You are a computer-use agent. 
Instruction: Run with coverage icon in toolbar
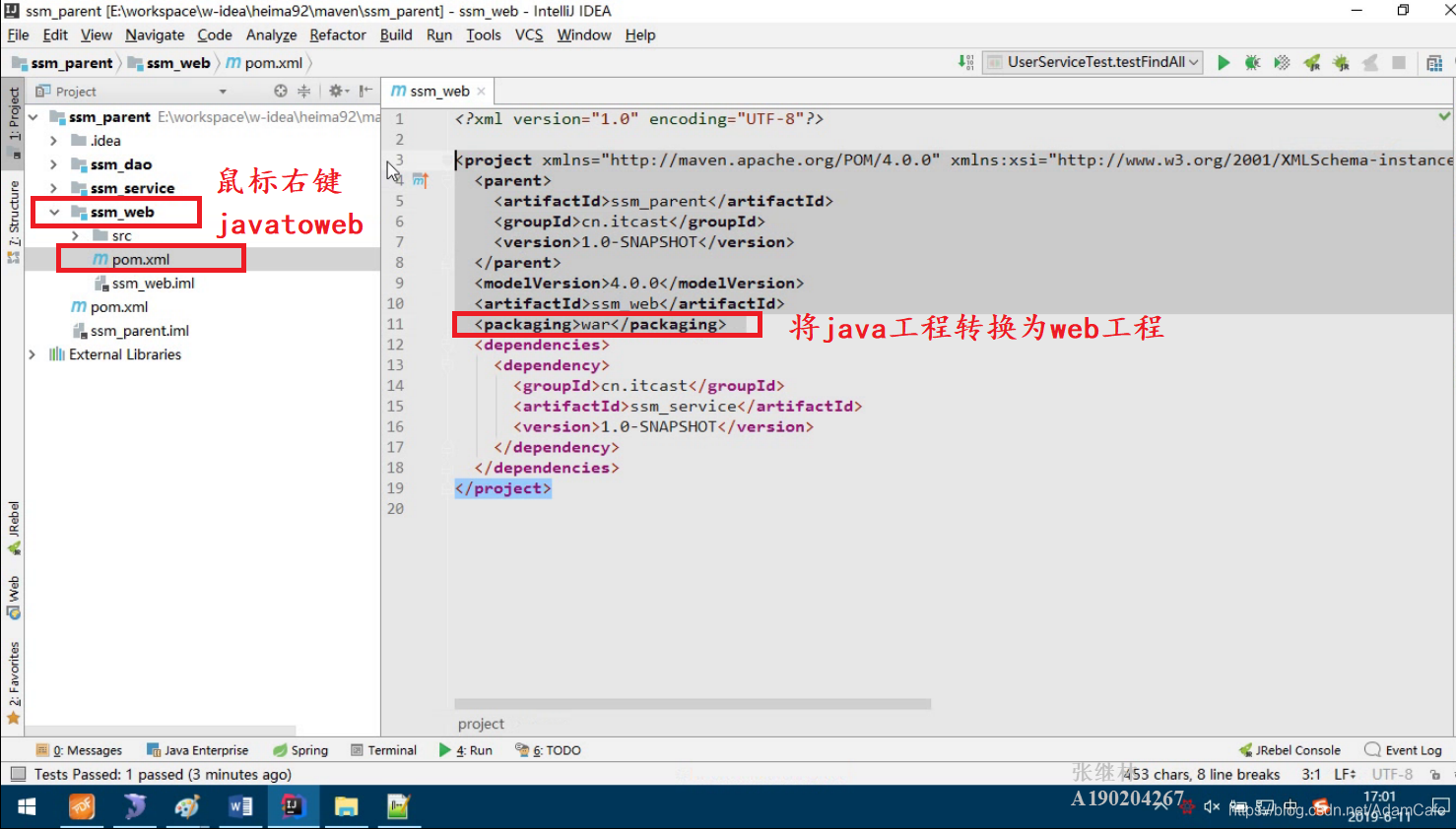(x=1282, y=62)
